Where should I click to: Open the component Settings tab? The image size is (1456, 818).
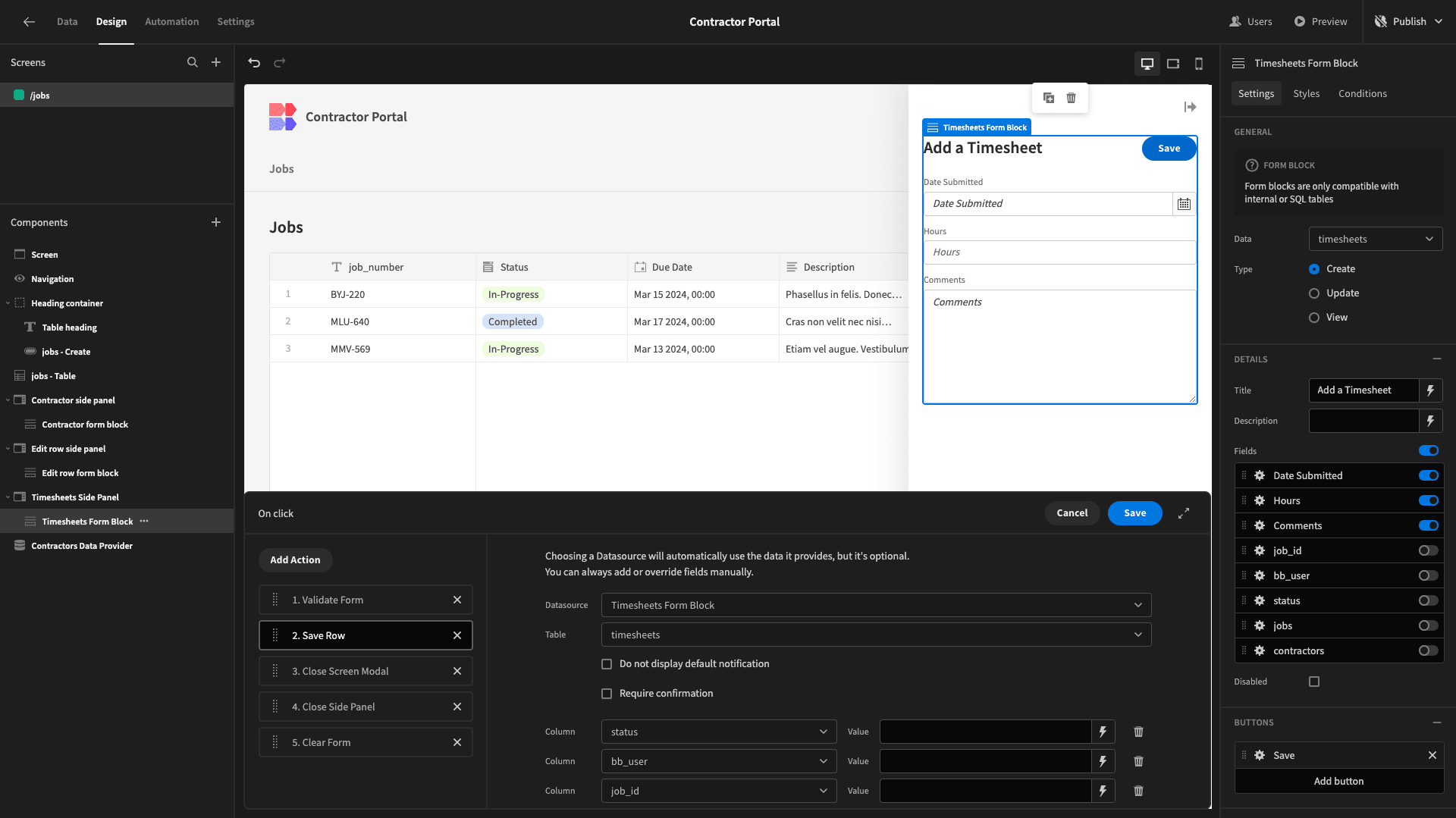tap(1256, 93)
